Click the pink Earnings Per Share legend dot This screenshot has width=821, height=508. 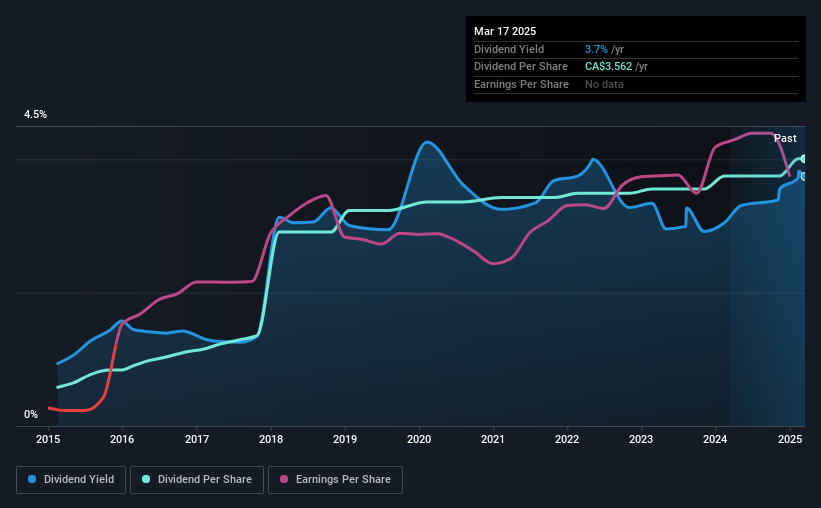coord(284,479)
